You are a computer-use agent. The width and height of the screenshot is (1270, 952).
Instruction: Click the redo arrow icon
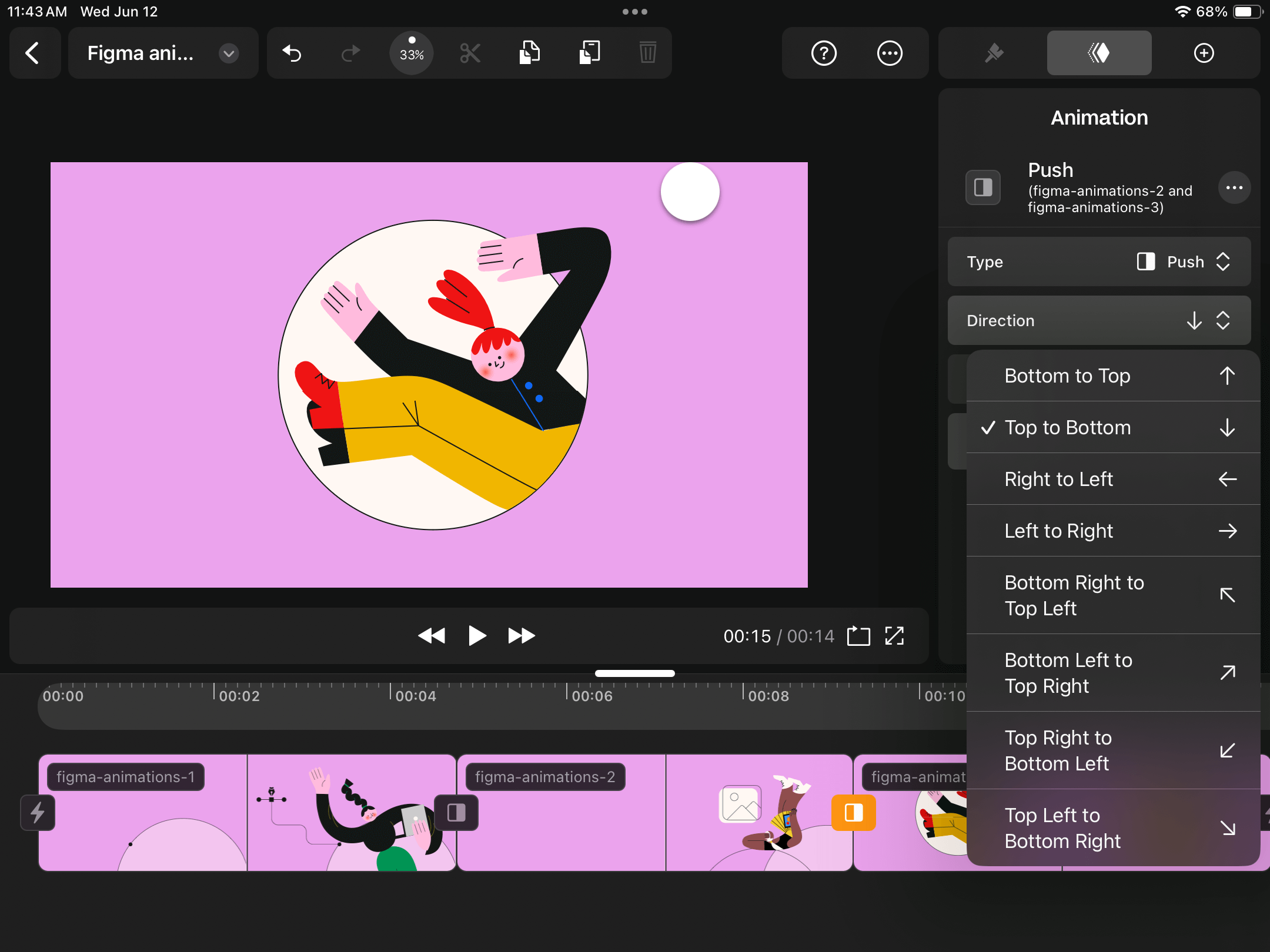click(349, 54)
